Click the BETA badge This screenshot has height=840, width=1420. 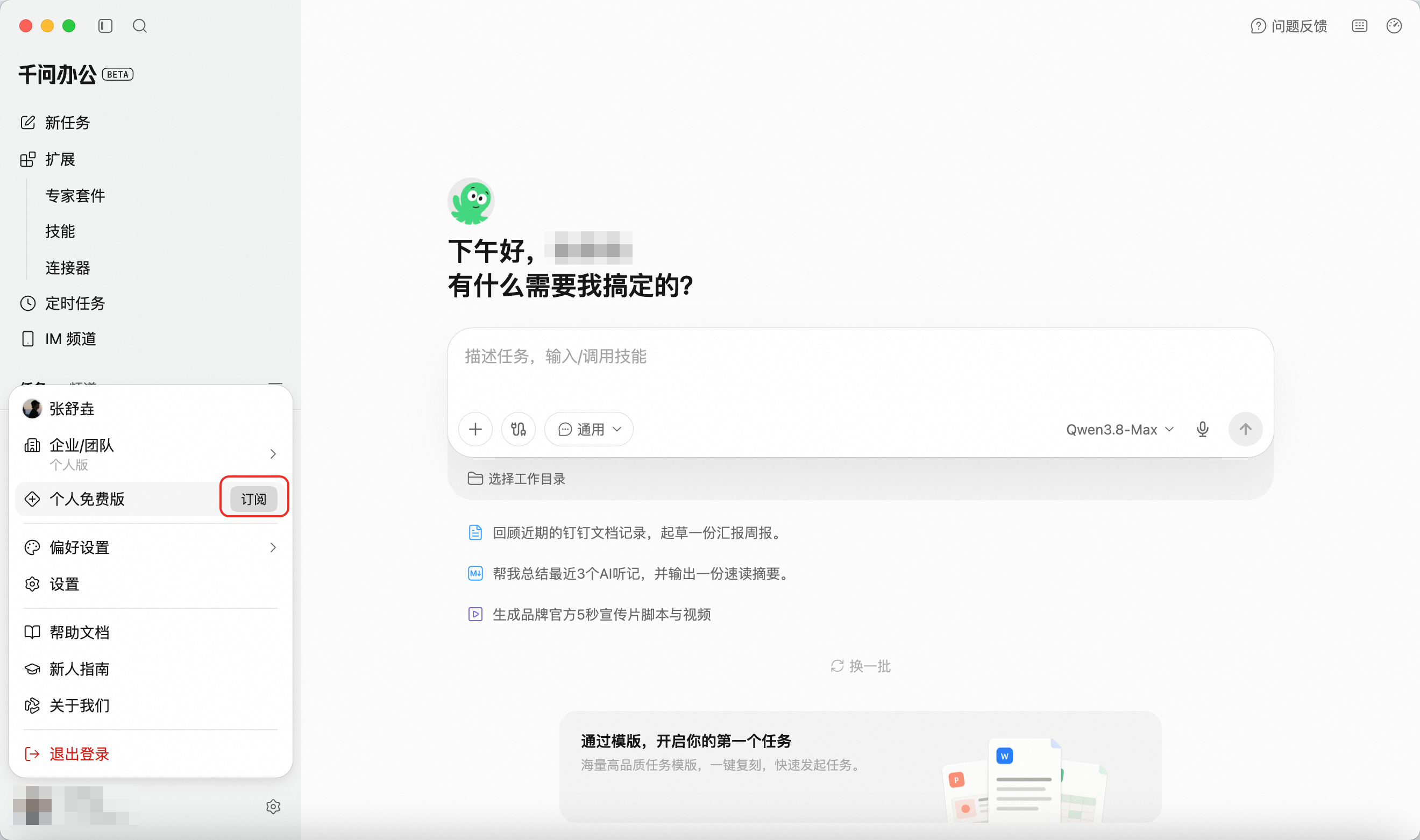118,74
